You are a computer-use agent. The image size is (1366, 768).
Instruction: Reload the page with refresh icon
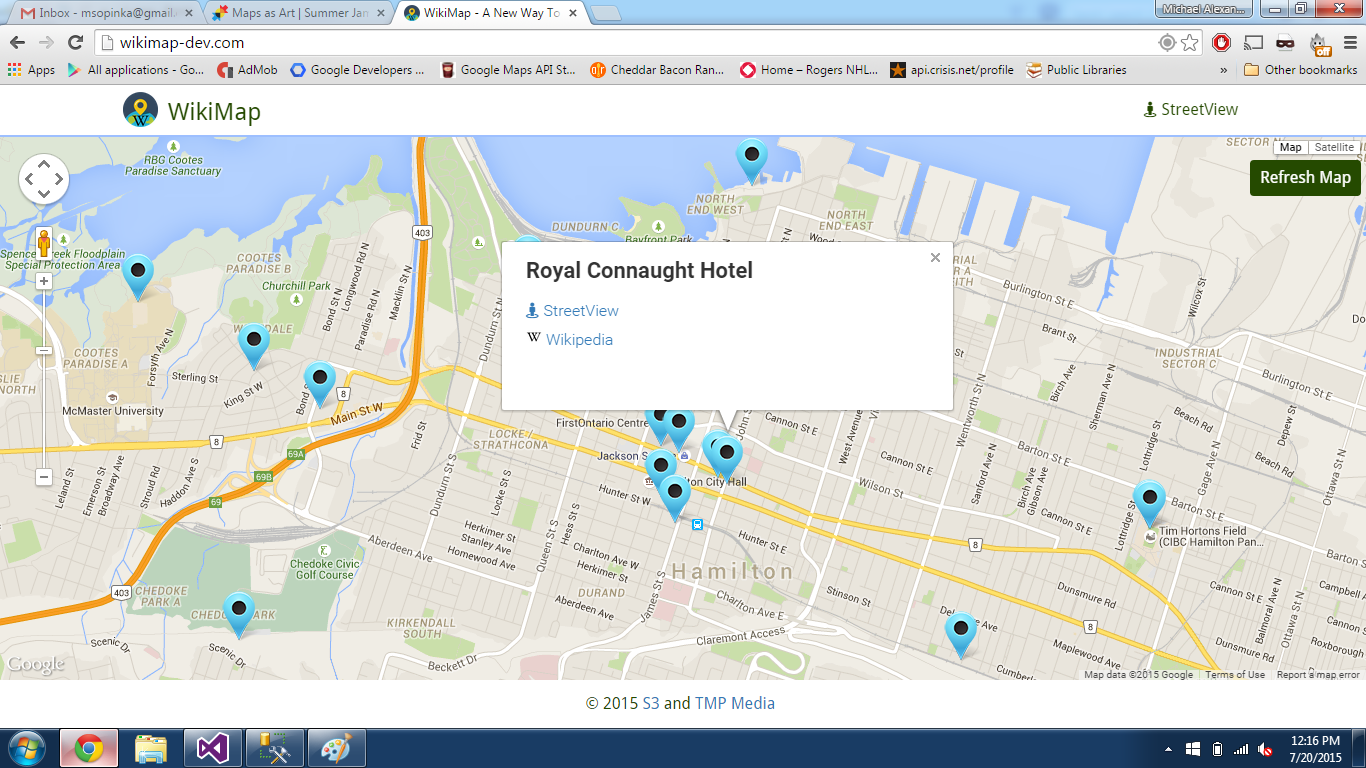pos(75,42)
